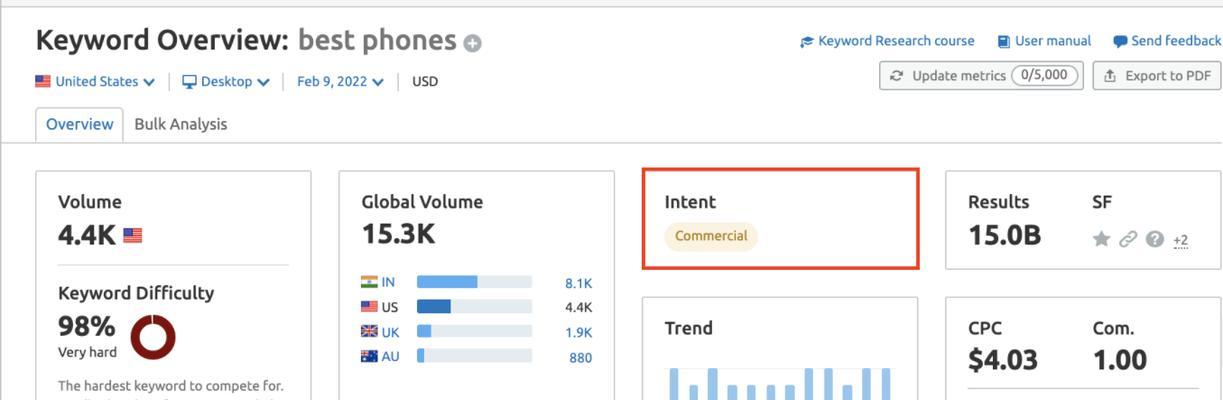
Task: Click the plus icon beside best phones
Action: pos(472,43)
